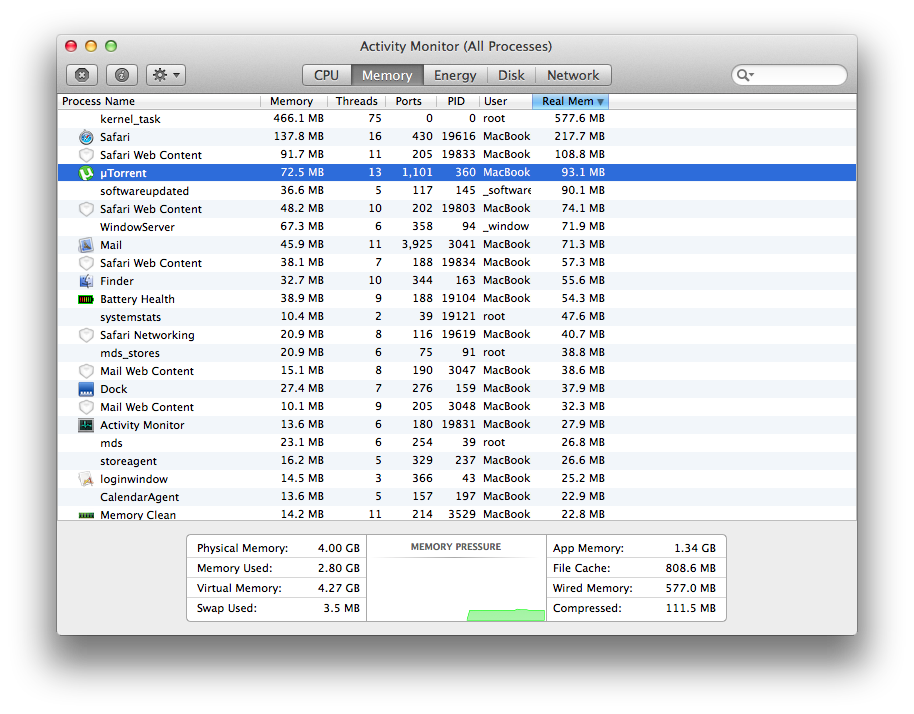Viewport: 914px width, 714px height.
Task: Click the process search field
Action: [789, 75]
